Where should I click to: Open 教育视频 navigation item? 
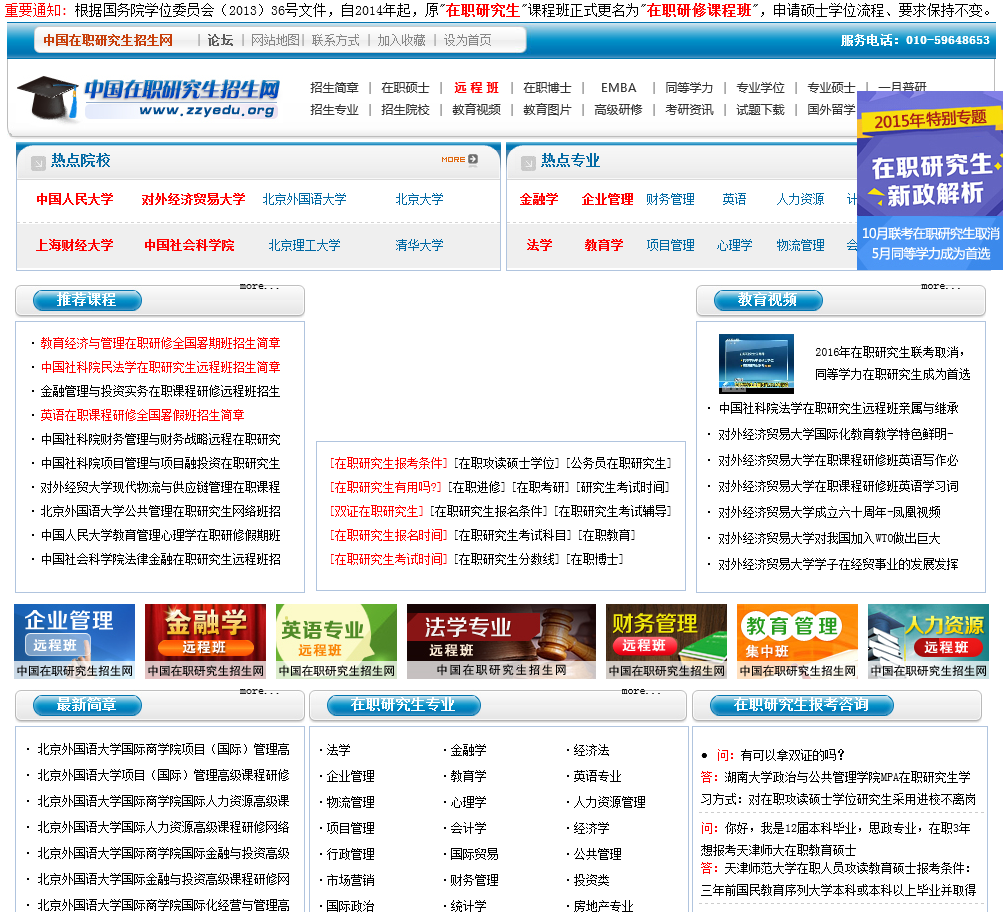pyautogui.click(x=477, y=109)
